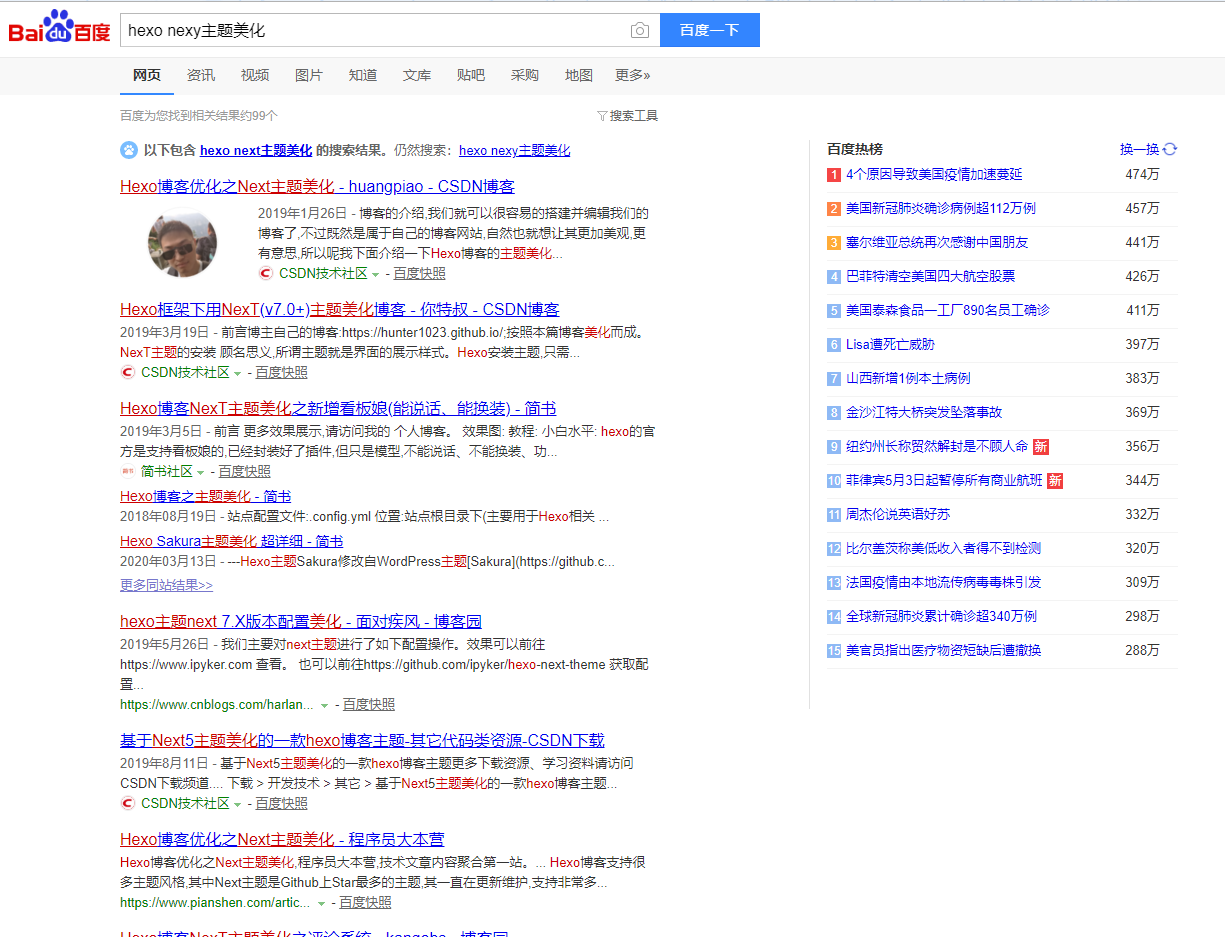Open hot item 金沙江特大桥突发坠落事故
The width and height of the screenshot is (1225, 937).
(x=924, y=412)
